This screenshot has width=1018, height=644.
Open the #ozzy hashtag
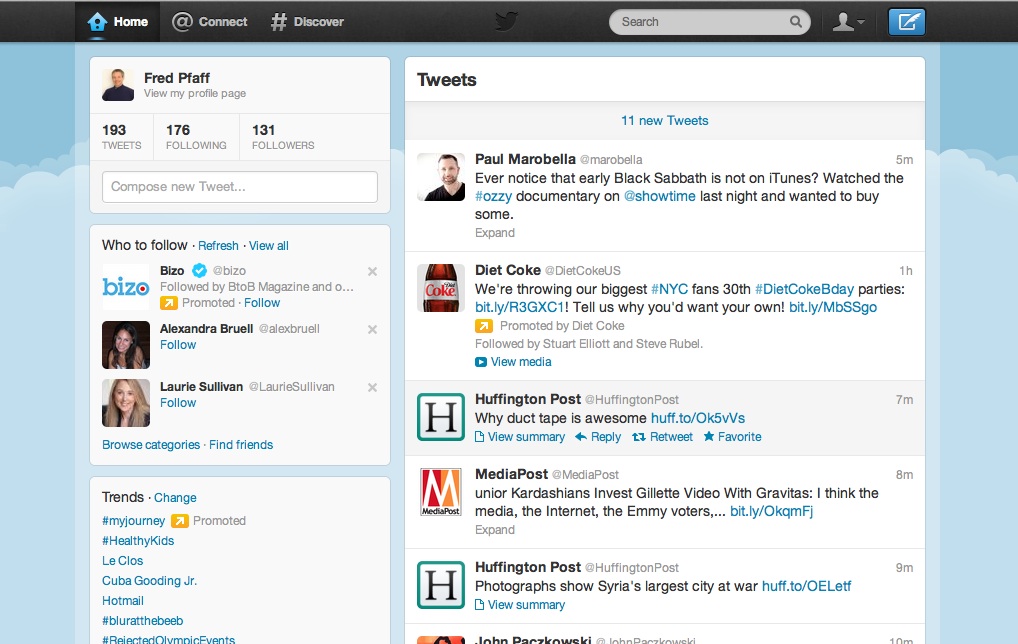pos(493,196)
